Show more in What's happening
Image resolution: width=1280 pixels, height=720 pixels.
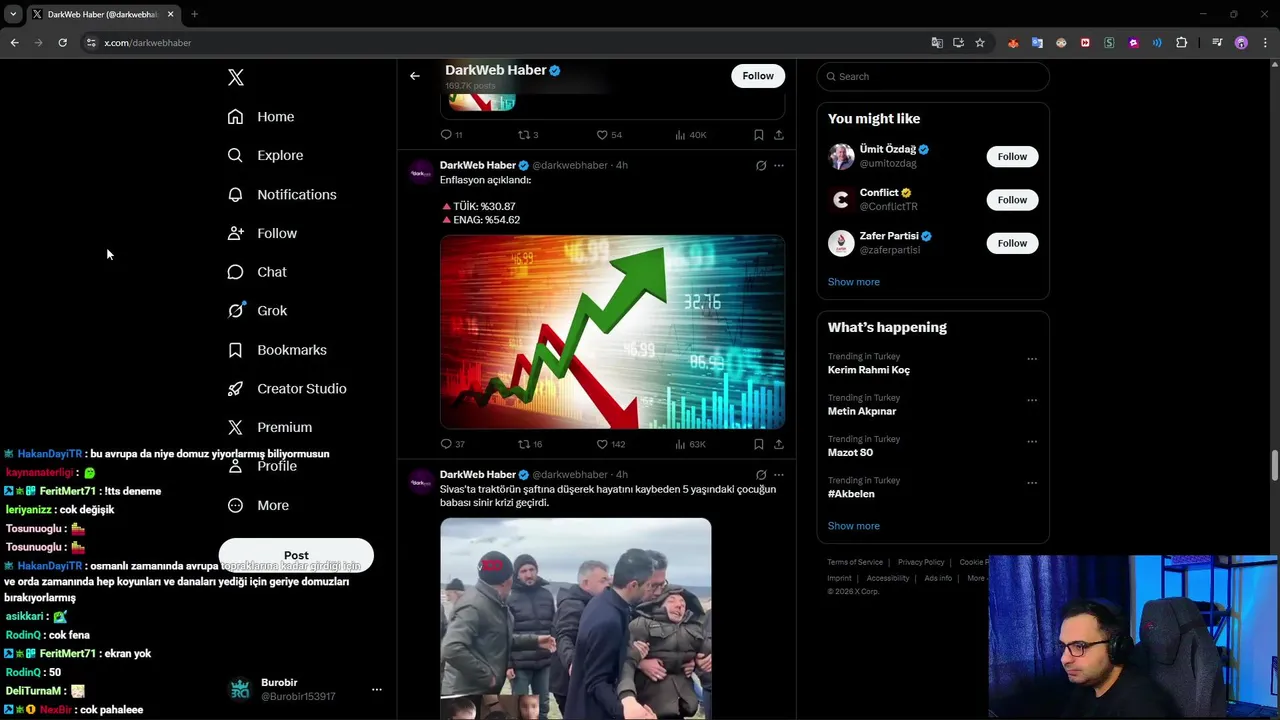(853, 526)
